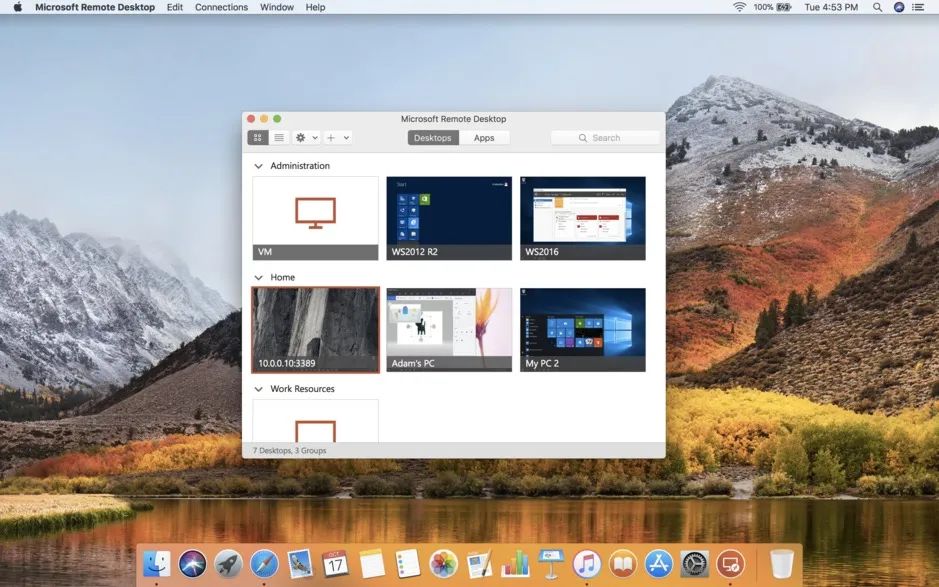939x587 pixels.
Task: Open Notification Center in menu bar
Action: coord(918,7)
